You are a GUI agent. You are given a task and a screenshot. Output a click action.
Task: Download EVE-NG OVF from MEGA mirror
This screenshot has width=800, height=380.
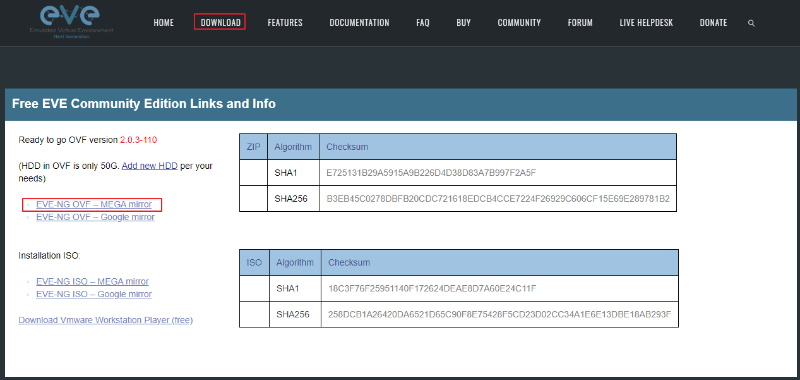94,205
